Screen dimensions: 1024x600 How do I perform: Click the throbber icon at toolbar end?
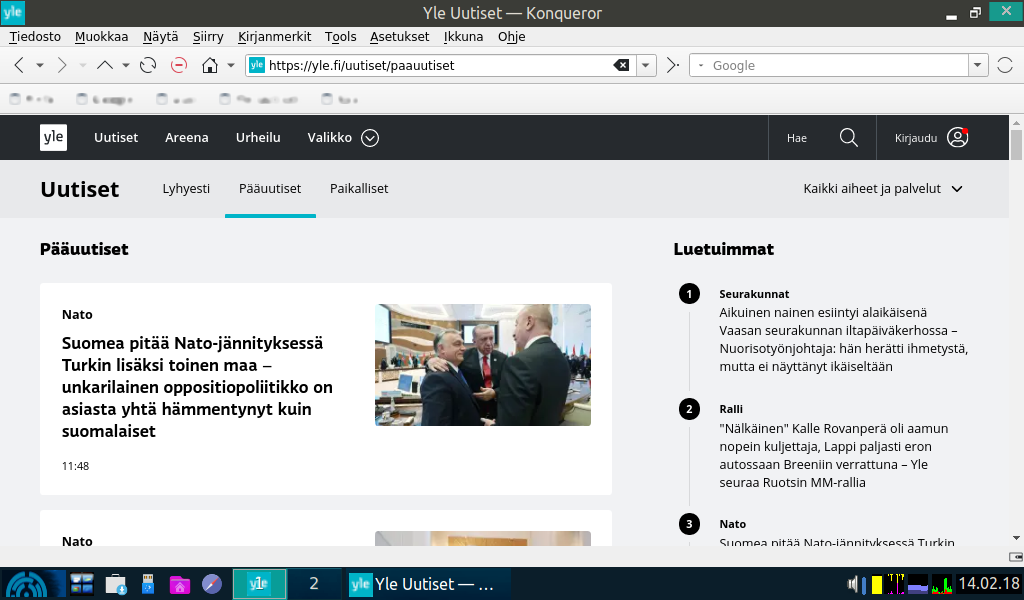(1005, 65)
